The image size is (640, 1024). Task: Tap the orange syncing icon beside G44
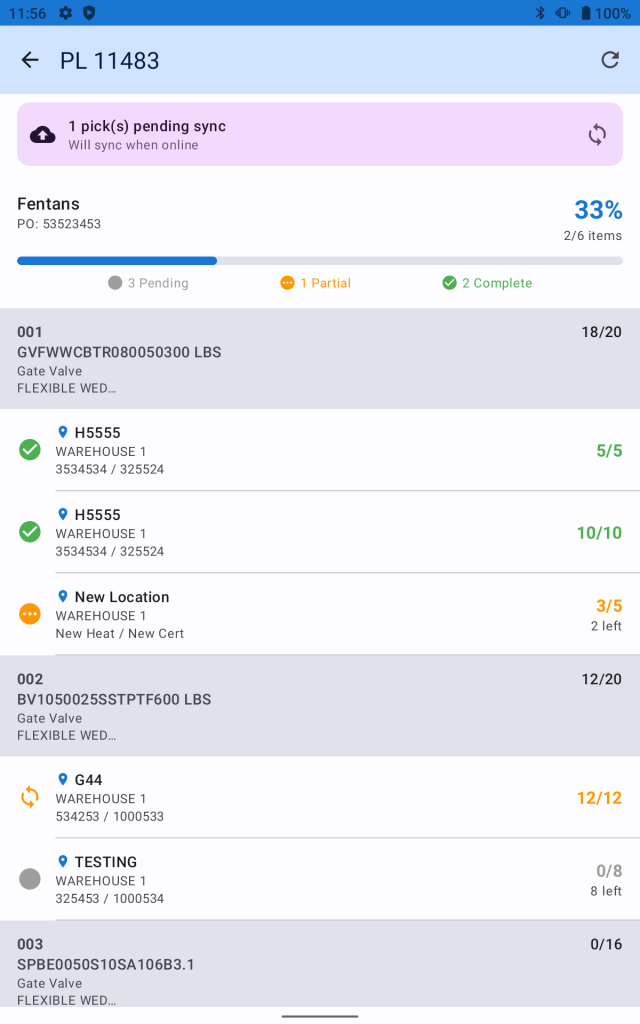30,797
